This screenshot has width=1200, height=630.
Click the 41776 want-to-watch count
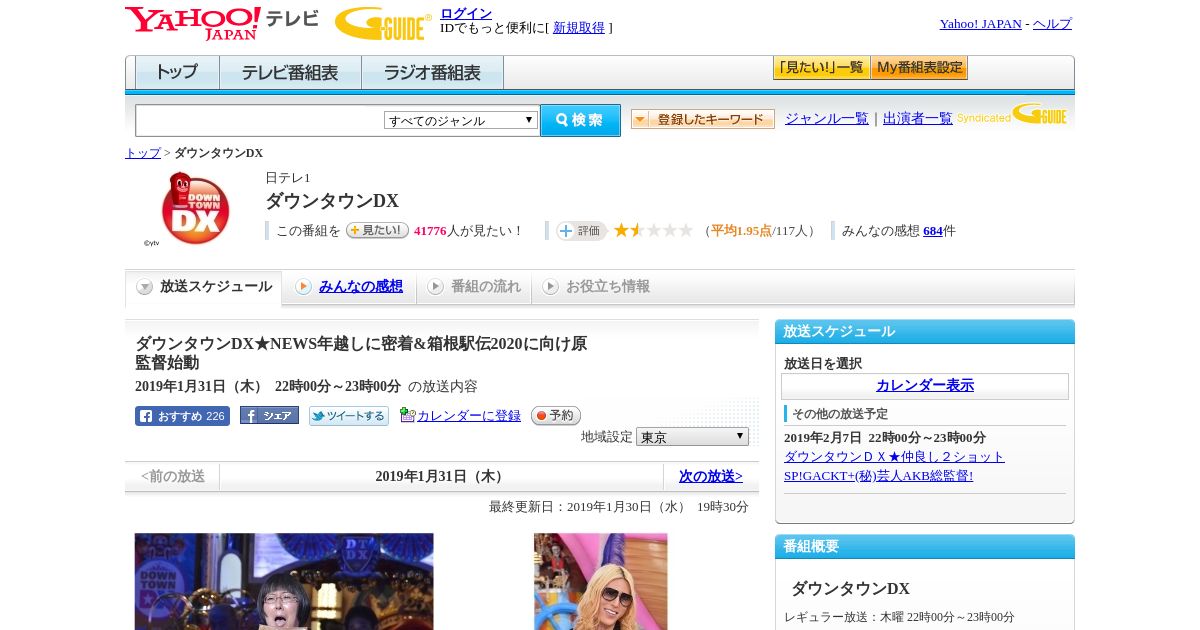[430, 231]
